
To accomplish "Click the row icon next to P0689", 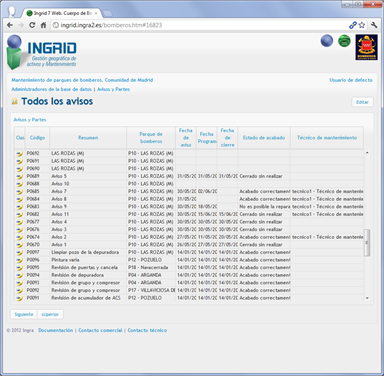I will point(20,176).
